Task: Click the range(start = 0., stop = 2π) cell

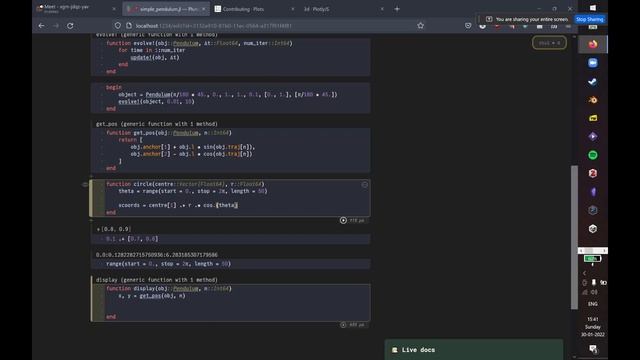Action: (231, 264)
